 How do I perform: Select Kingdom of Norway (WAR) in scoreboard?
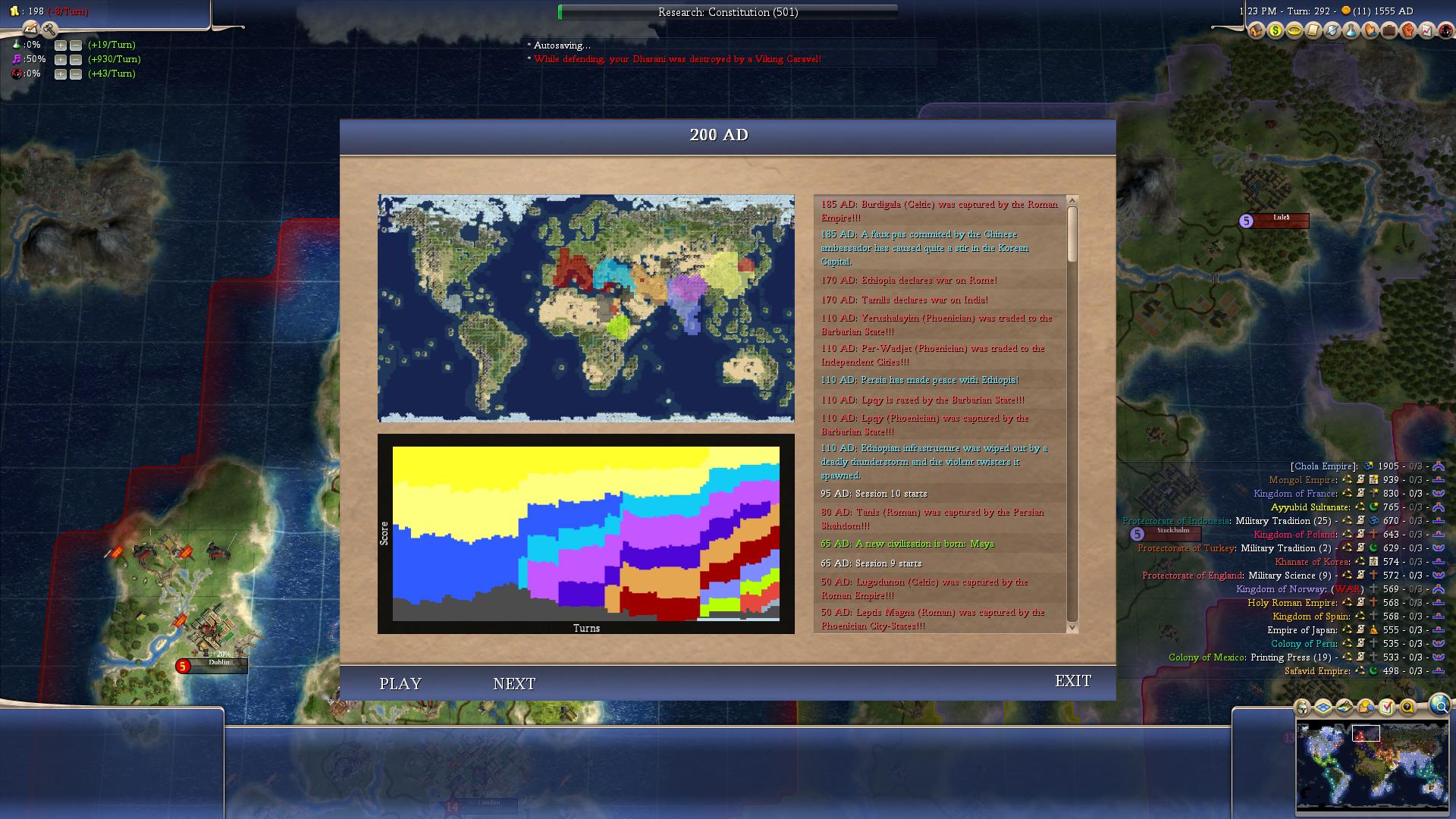click(1298, 589)
